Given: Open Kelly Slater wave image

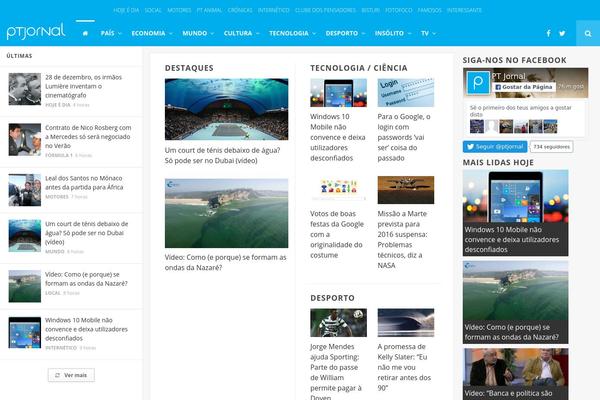Looking at the screenshot, I should click(406, 323).
